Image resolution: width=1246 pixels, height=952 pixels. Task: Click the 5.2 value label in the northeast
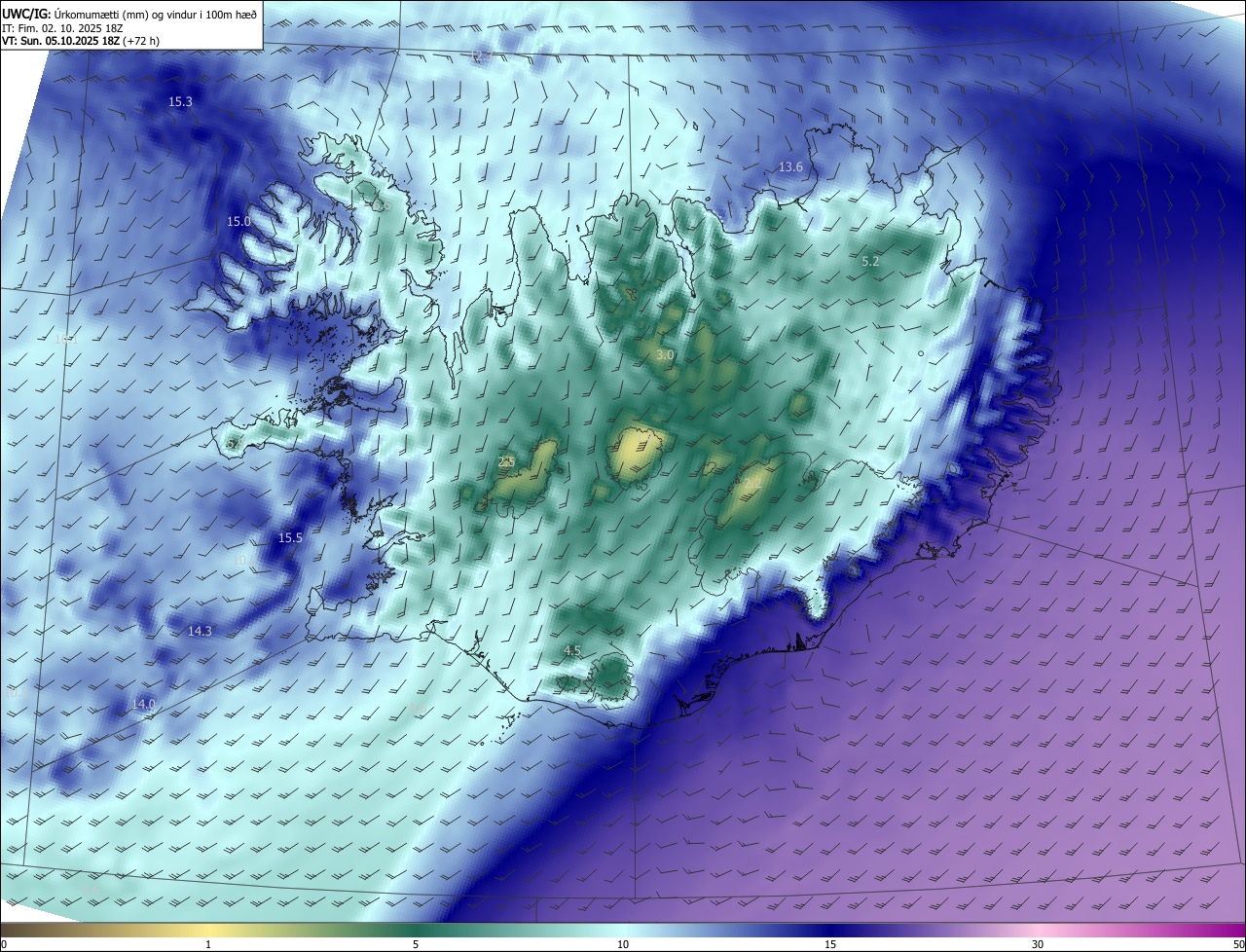pos(870,262)
